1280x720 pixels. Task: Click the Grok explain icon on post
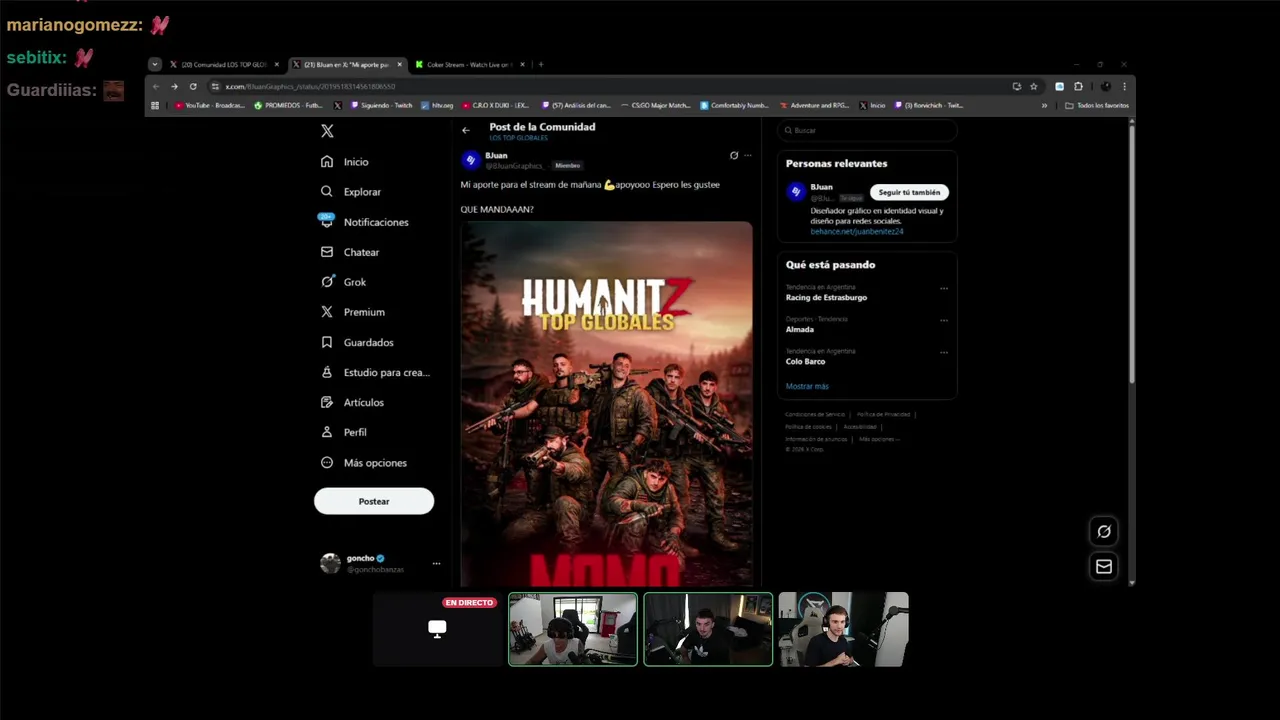coord(734,155)
